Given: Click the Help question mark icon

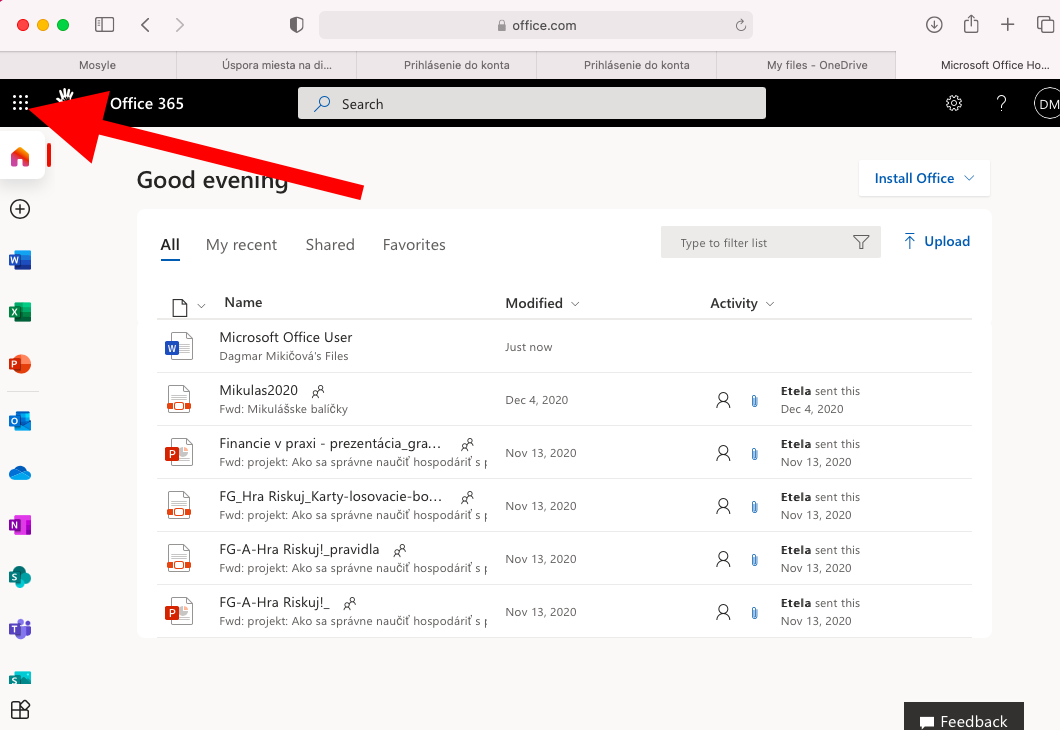Looking at the screenshot, I should coord(1001,104).
